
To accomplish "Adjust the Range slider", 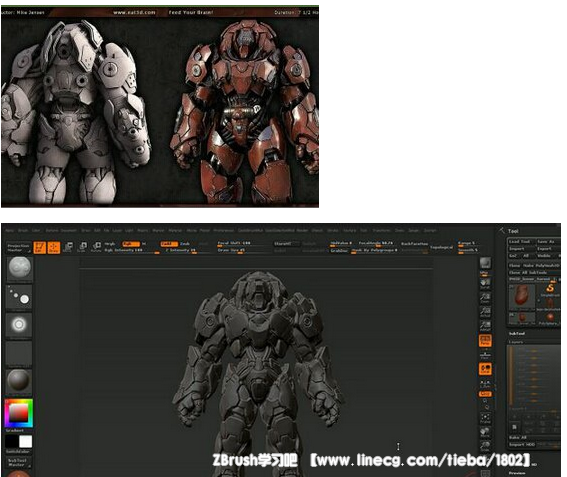I will pyautogui.click(x=468, y=243).
